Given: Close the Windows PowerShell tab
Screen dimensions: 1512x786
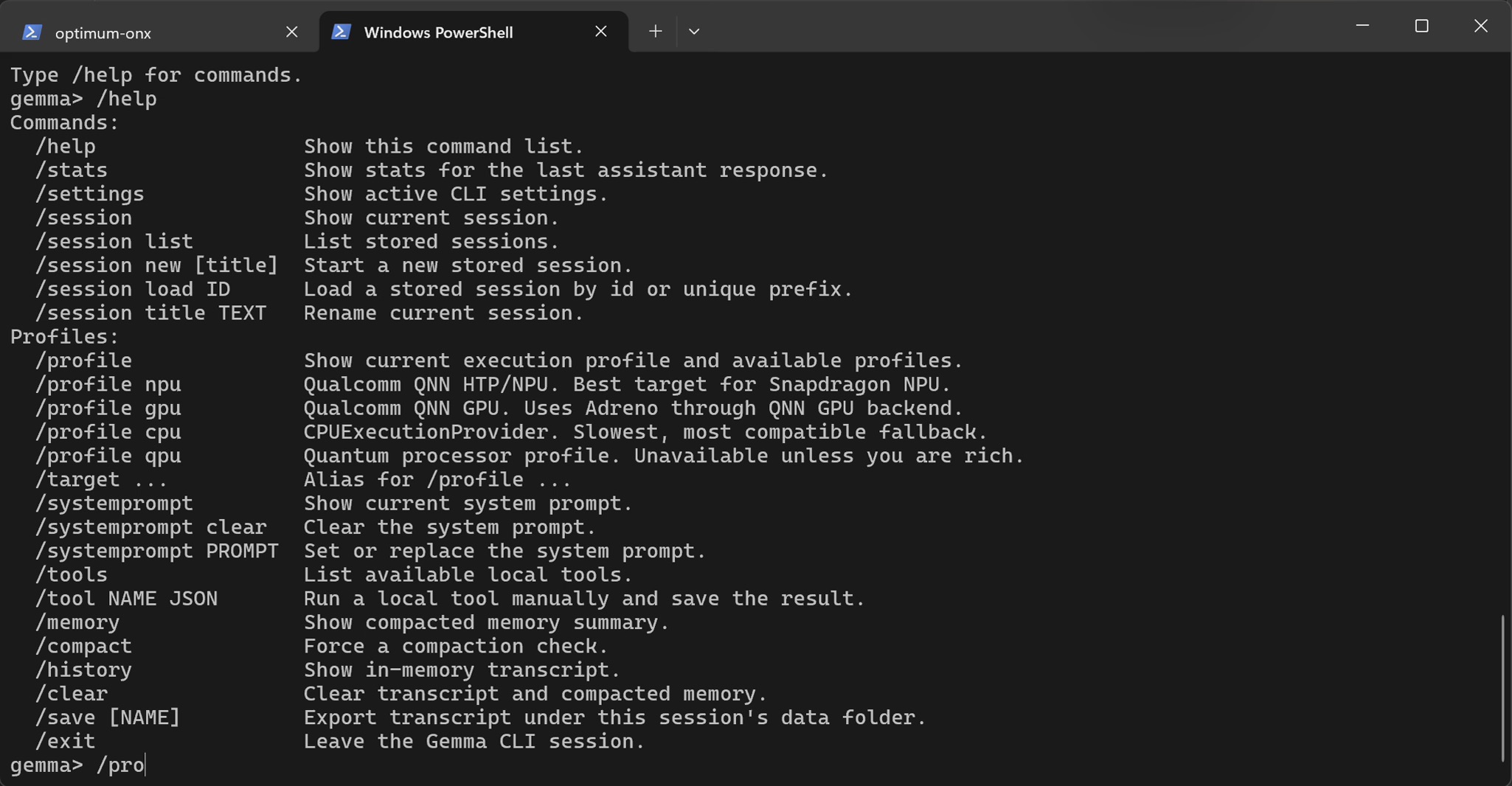Looking at the screenshot, I should point(600,32).
